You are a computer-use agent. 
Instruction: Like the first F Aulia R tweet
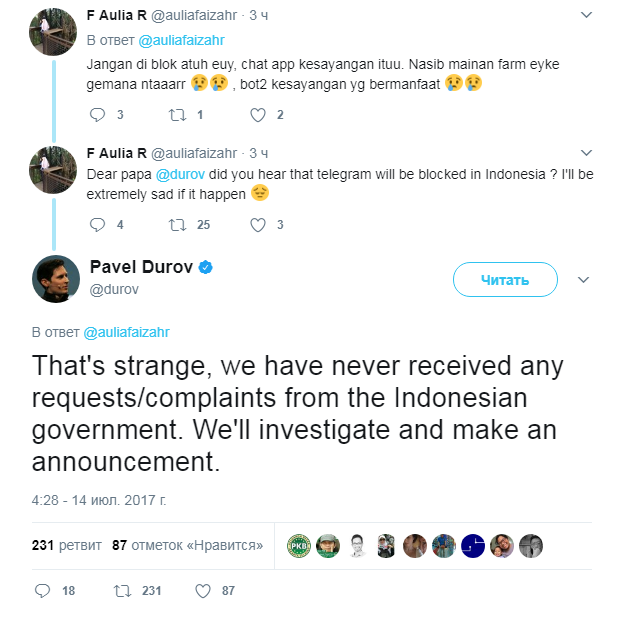point(257,115)
